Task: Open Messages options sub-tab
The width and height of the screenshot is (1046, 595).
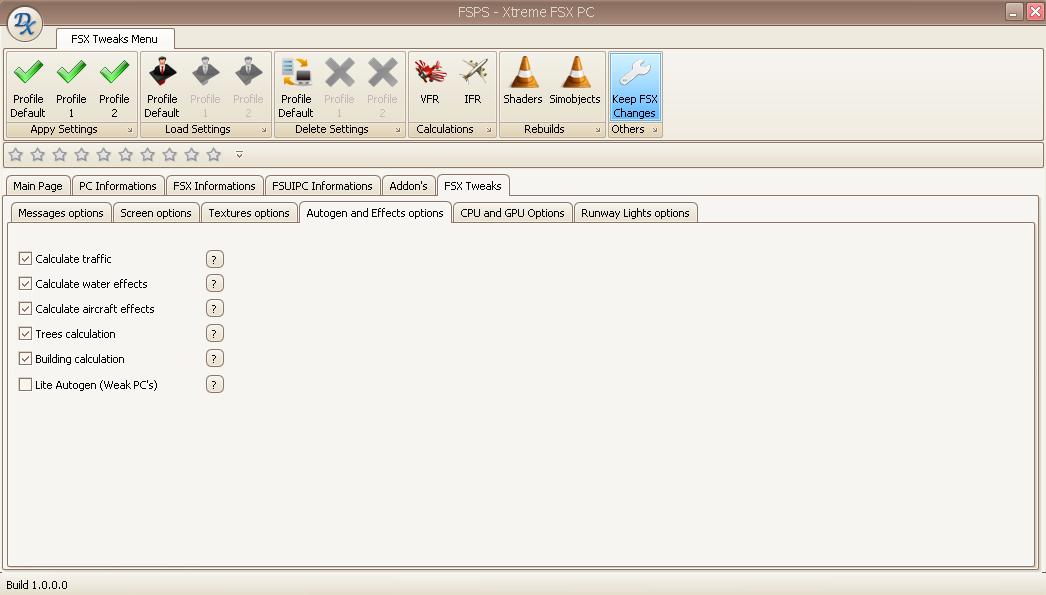Action: coord(61,213)
